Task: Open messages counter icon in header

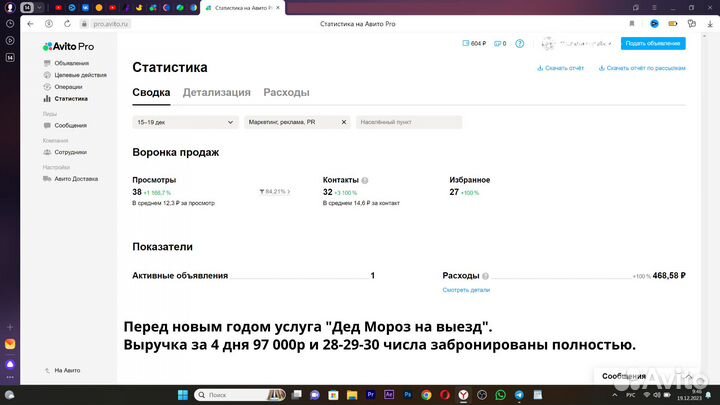Action: point(500,44)
